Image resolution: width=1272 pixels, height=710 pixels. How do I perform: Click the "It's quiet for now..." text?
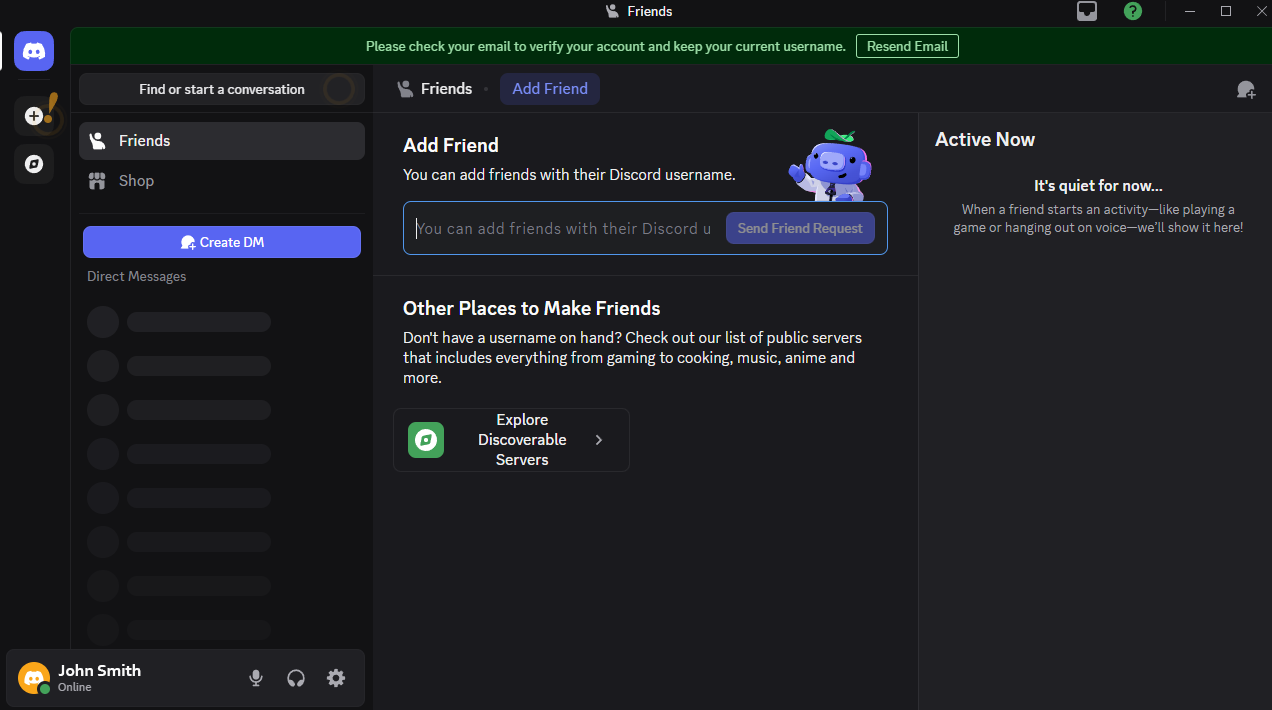click(1098, 186)
